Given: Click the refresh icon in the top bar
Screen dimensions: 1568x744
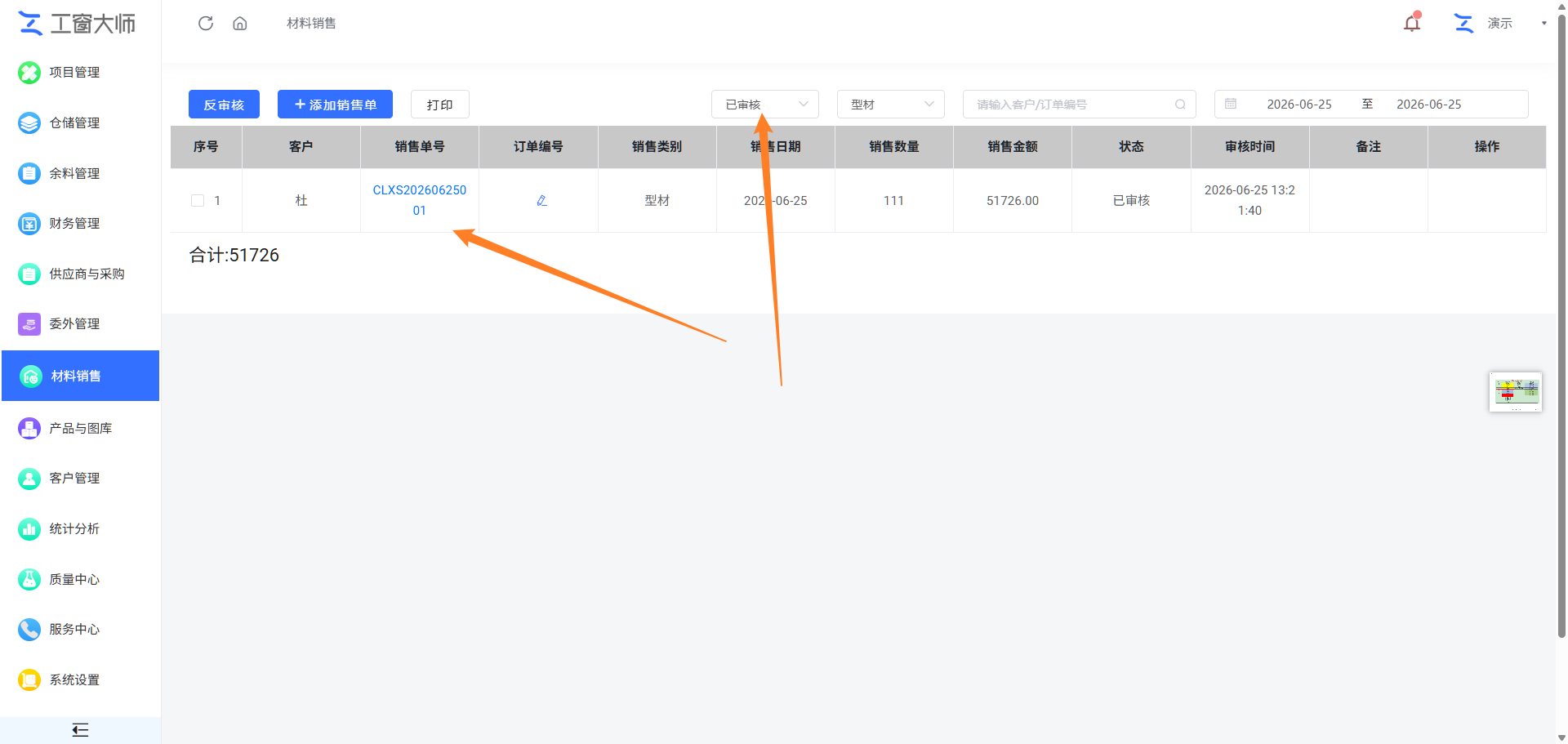Looking at the screenshot, I should (206, 23).
